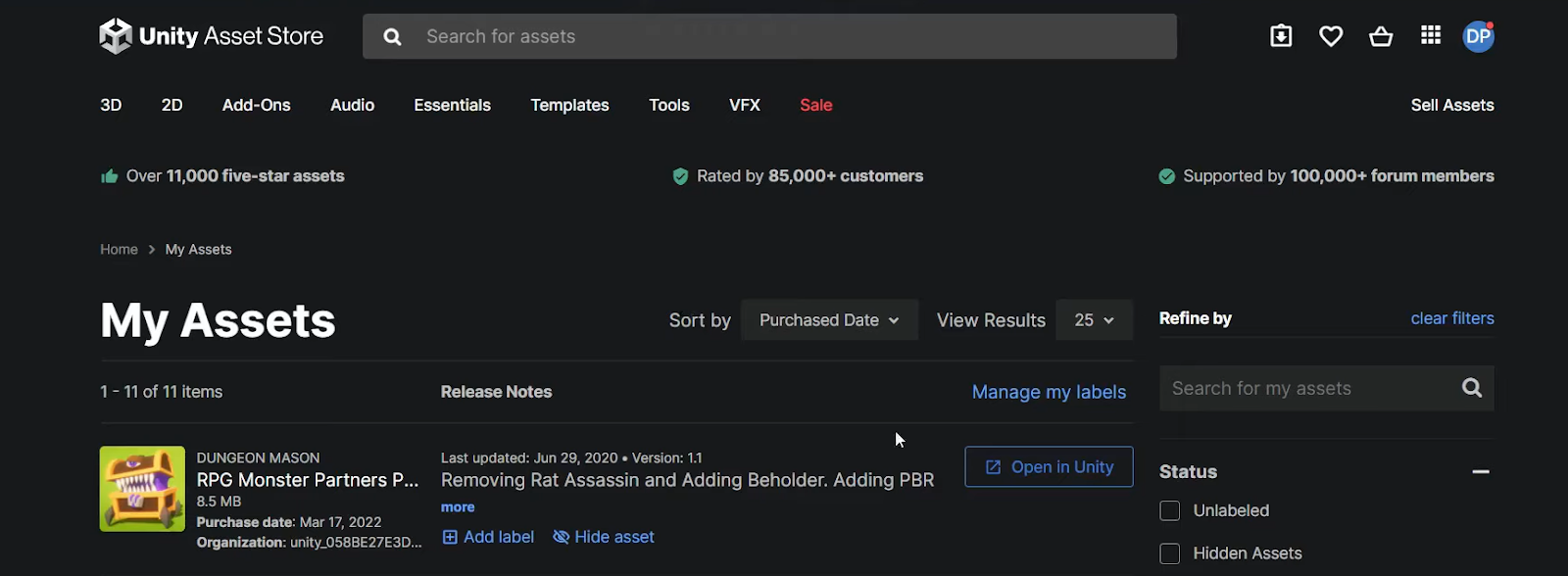Open the Purchased Date sort dropdown
The image size is (1568, 576).
(x=829, y=320)
